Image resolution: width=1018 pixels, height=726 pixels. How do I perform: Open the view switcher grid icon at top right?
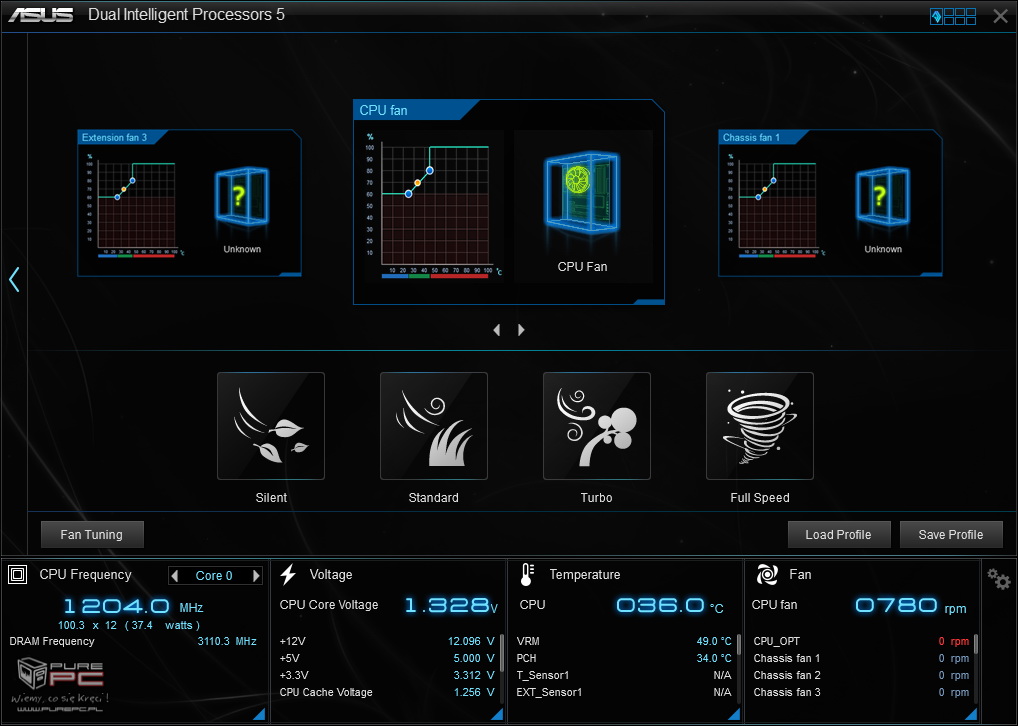tap(953, 16)
